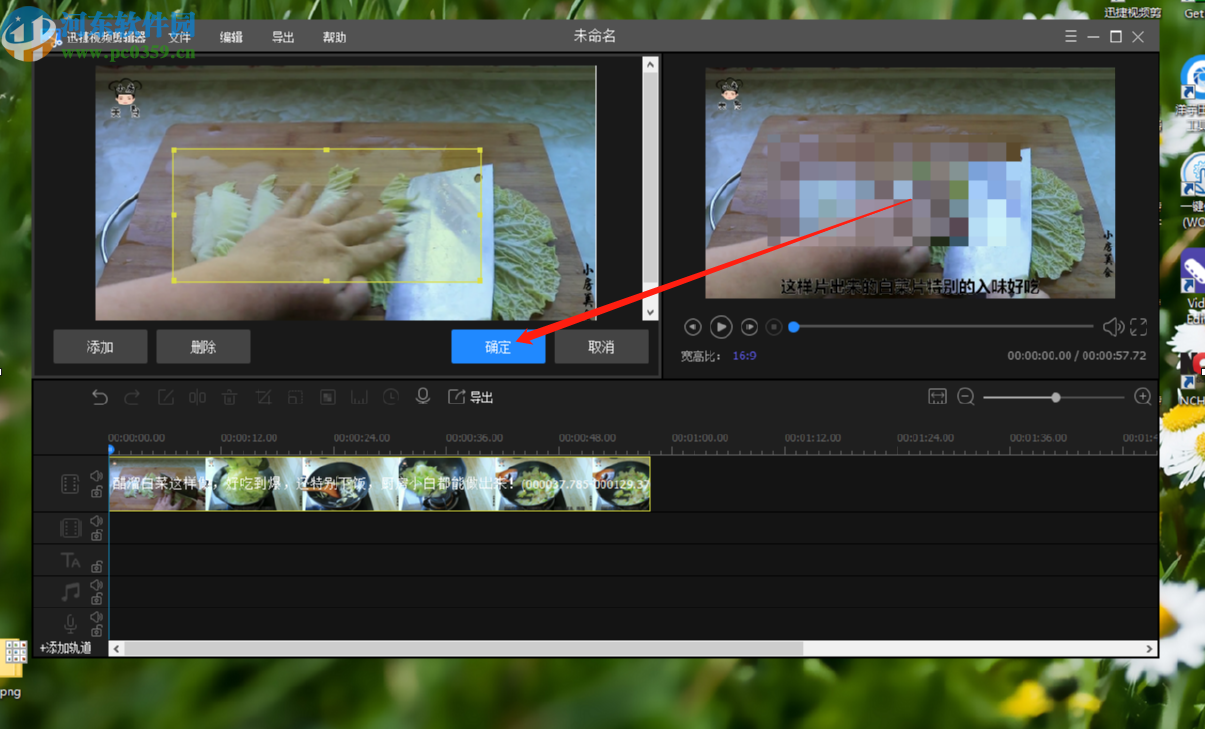Step to next frame in preview

tap(749, 327)
